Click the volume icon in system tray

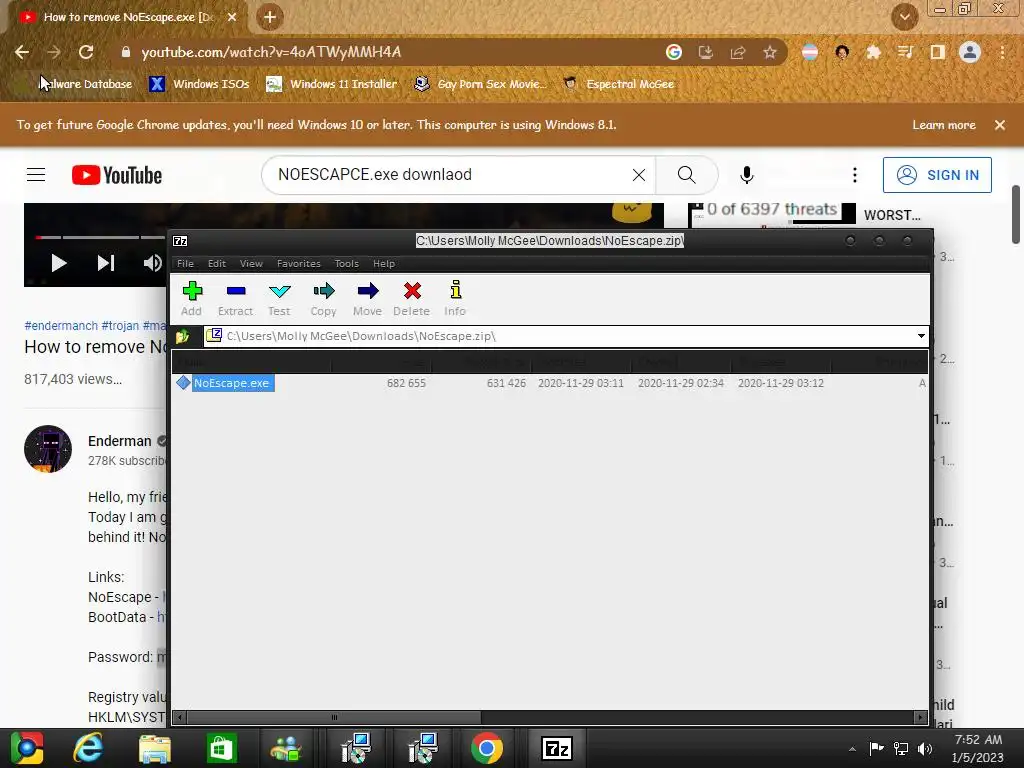pyautogui.click(x=925, y=749)
